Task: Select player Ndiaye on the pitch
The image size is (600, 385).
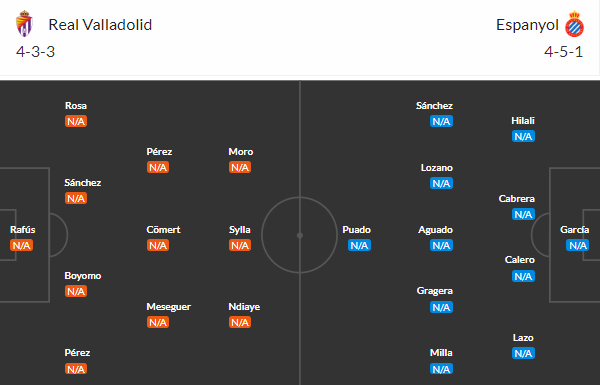Action: coord(244,307)
